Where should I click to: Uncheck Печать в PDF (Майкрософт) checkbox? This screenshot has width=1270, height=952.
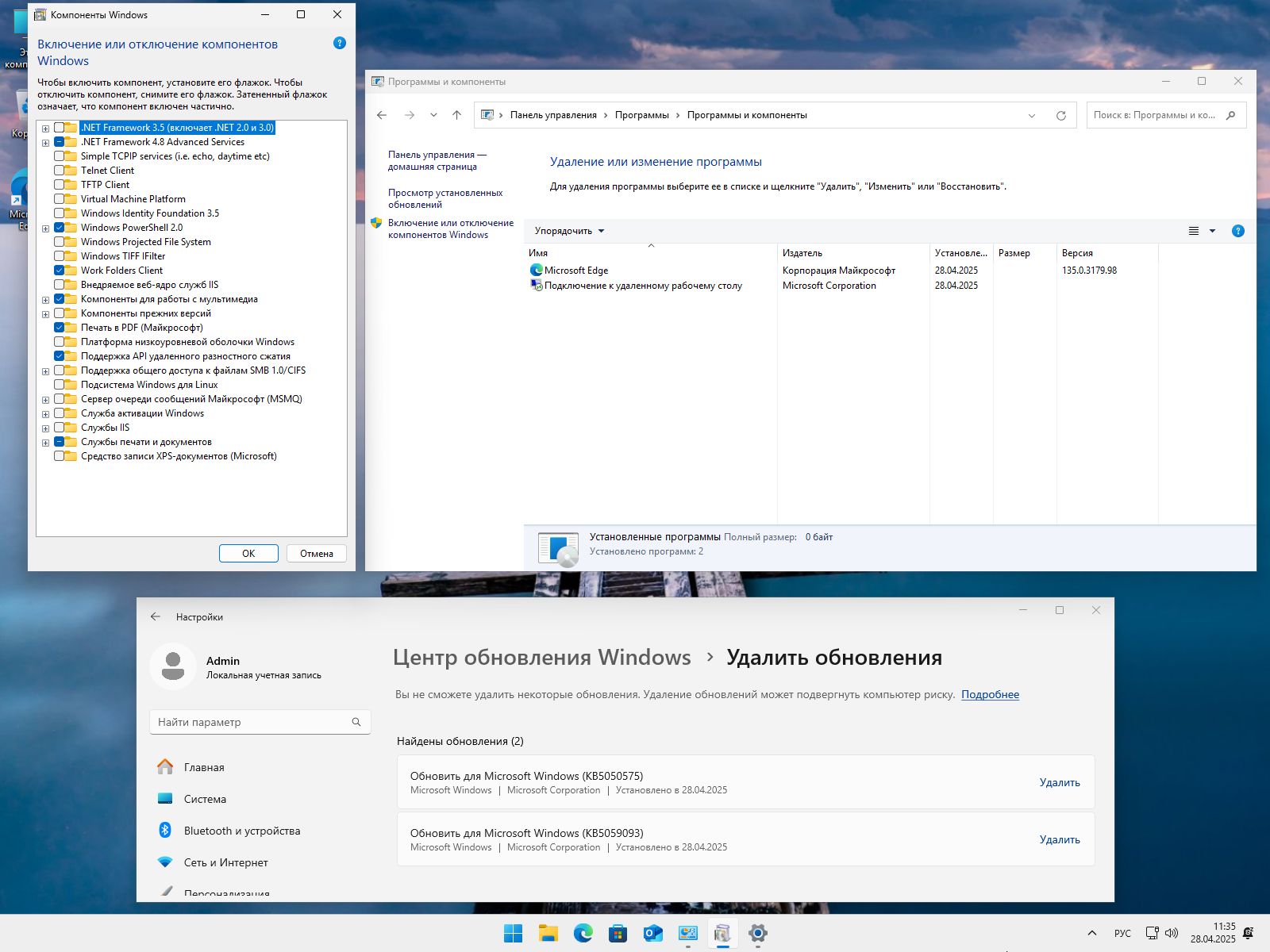60,328
